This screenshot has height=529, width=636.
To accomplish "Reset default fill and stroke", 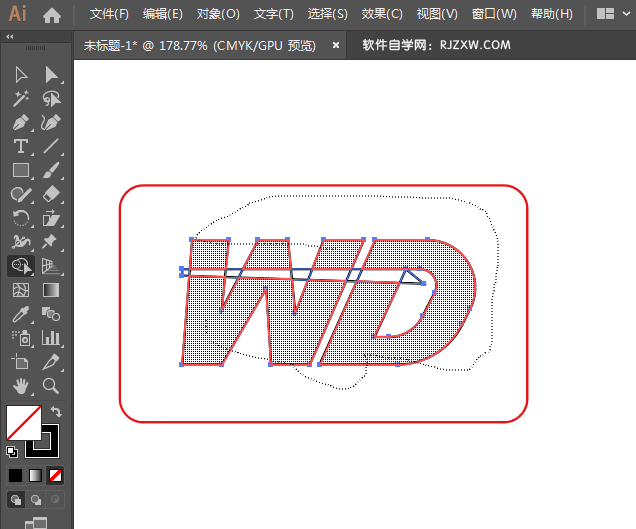I will coord(12,452).
